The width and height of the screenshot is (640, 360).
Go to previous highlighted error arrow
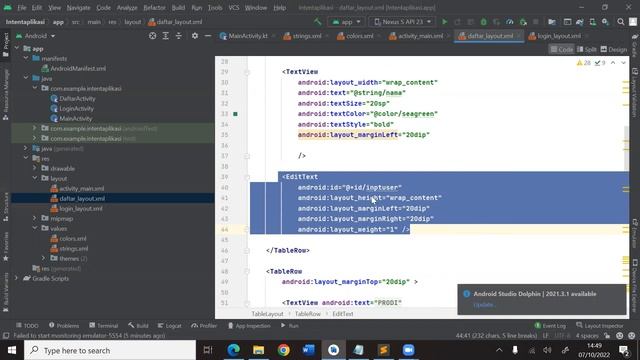click(613, 63)
